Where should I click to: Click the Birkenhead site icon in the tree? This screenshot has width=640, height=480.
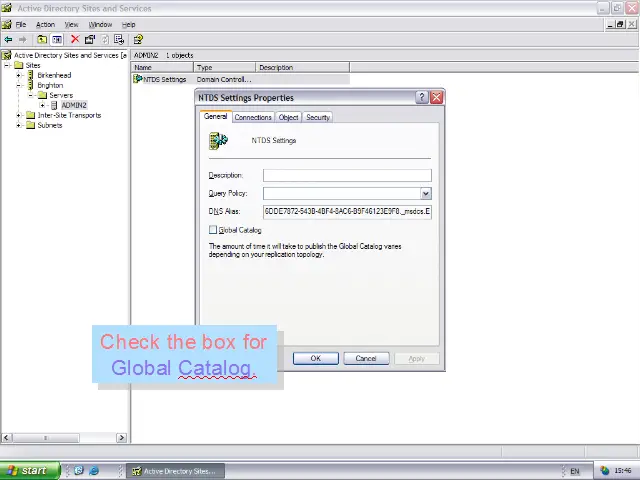[x=30, y=75]
